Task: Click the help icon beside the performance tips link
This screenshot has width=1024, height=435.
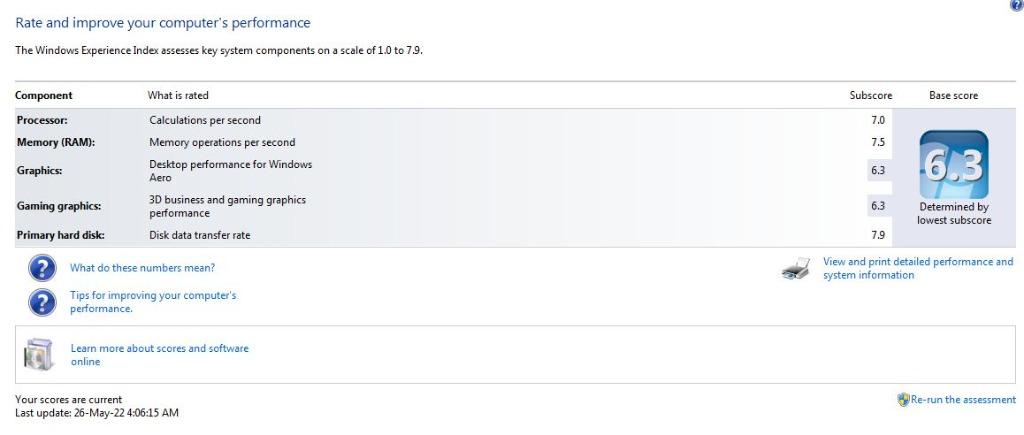Action: click(42, 302)
